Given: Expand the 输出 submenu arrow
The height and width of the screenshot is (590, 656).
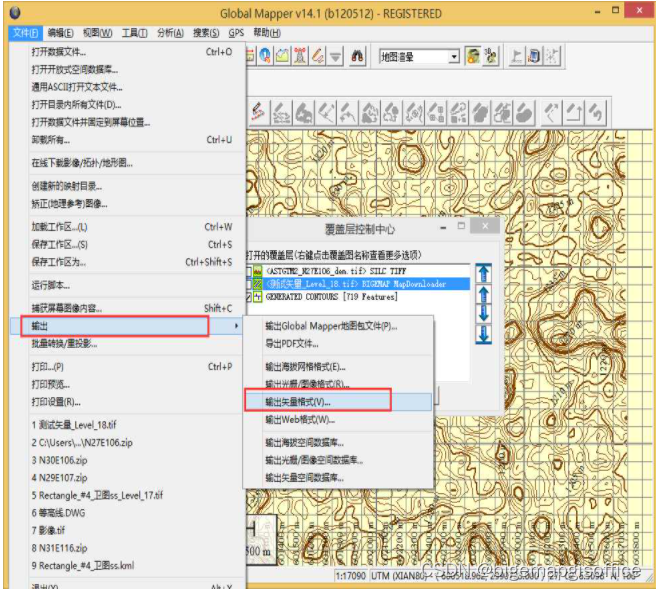Looking at the screenshot, I should [236, 326].
